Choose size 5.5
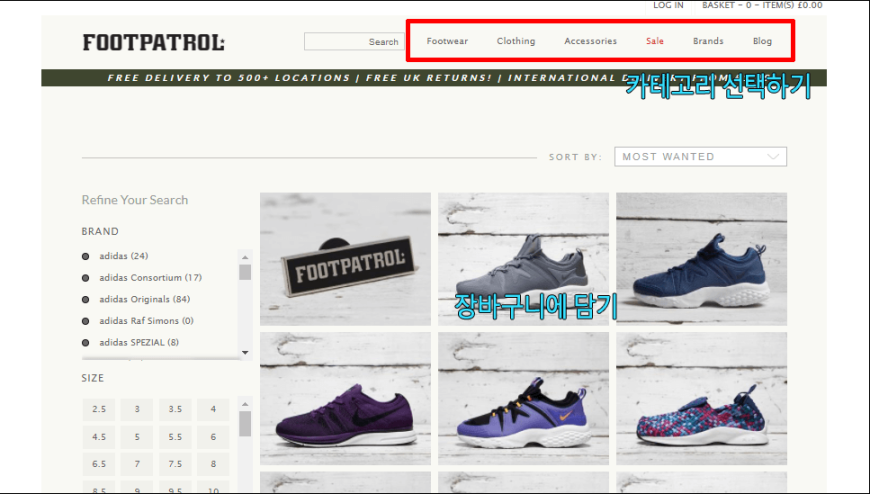 175,437
